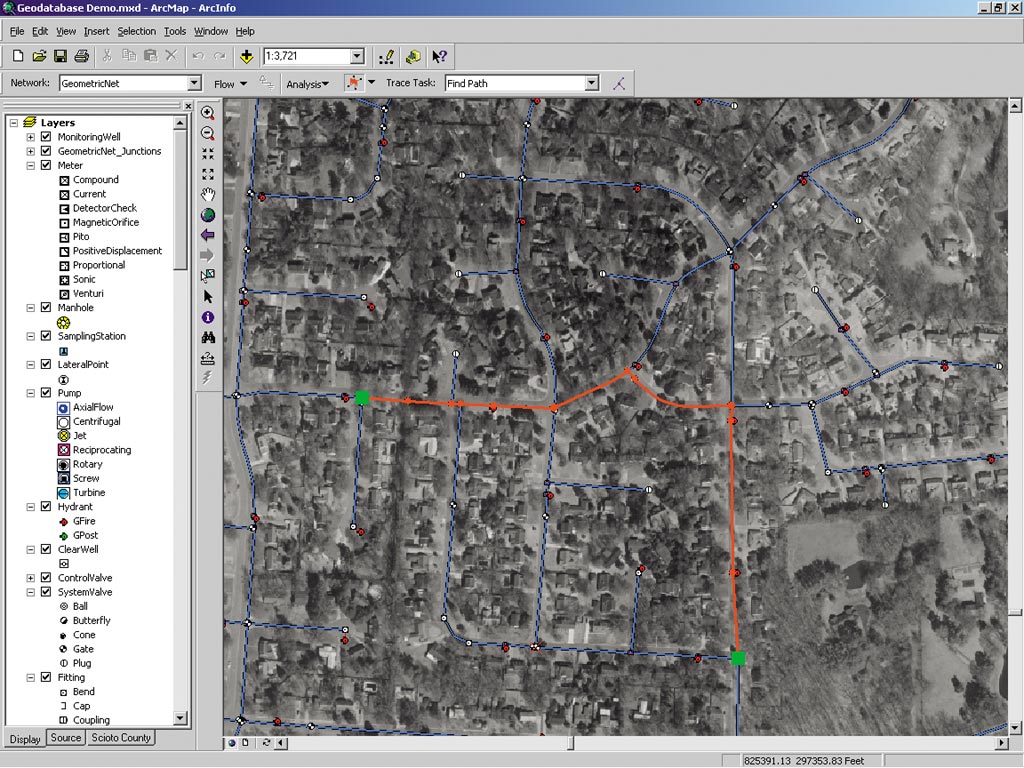Open the Network GeometricNet dropdown
This screenshot has height=768, width=1024.
tap(194, 83)
